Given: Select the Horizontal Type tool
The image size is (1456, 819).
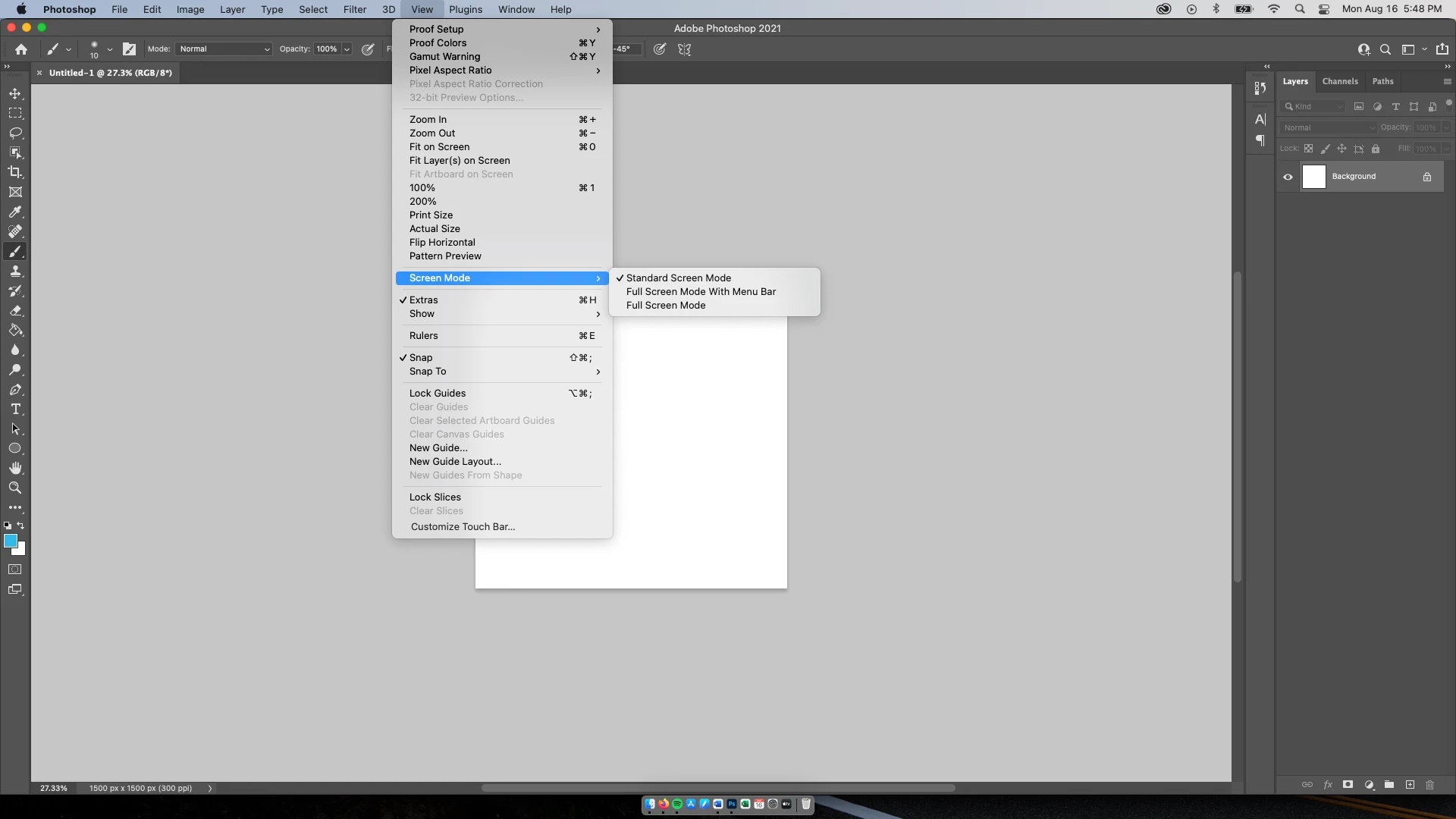Looking at the screenshot, I should pos(15,409).
